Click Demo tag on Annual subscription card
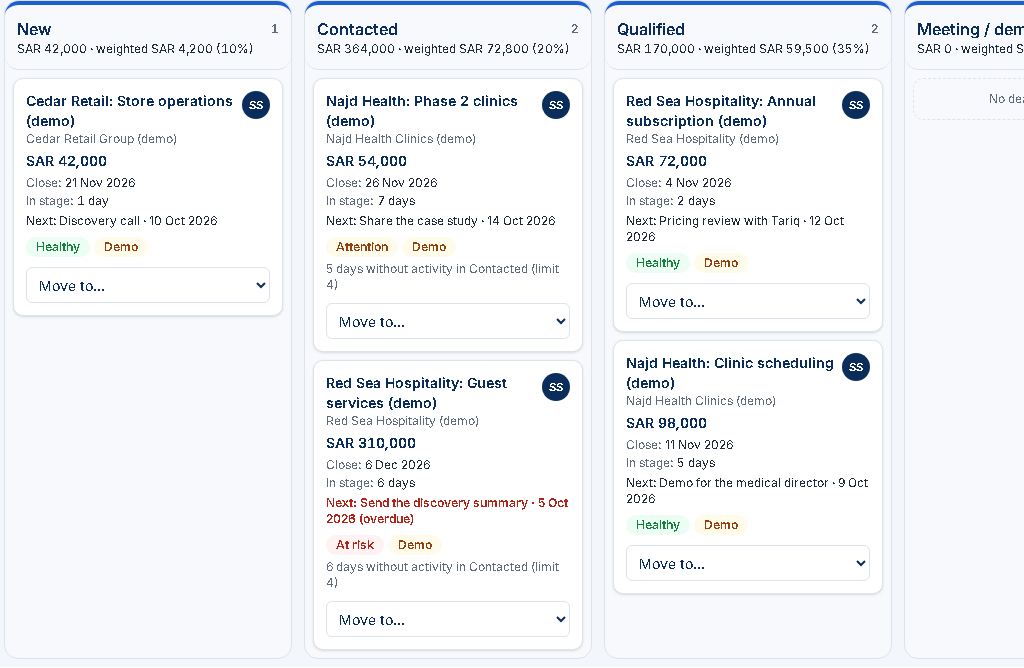The width and height of the screenshot is (1024, 668). tap(721, 262)
